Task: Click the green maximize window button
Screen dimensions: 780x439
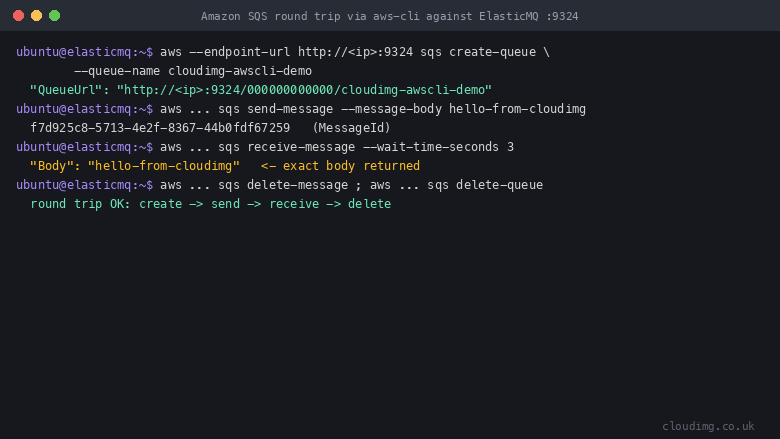Action: [55, 15]
